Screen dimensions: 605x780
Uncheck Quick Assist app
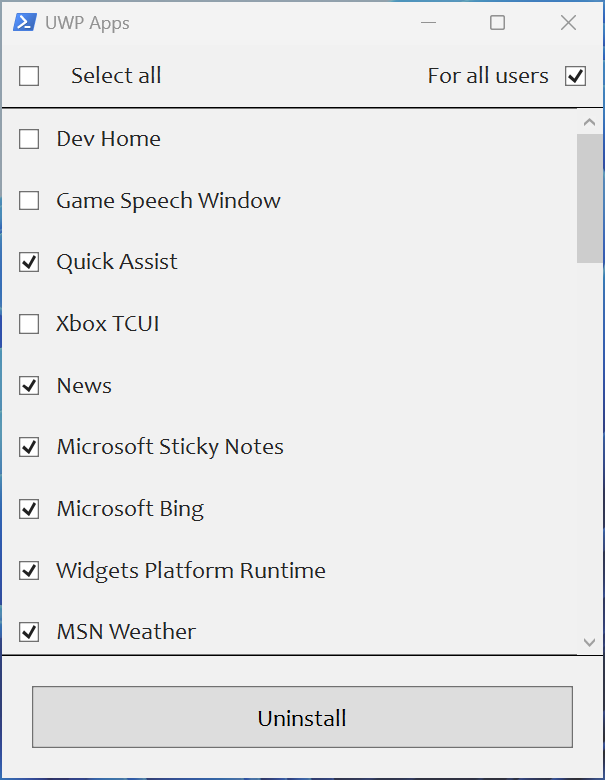tap(29, 262)
